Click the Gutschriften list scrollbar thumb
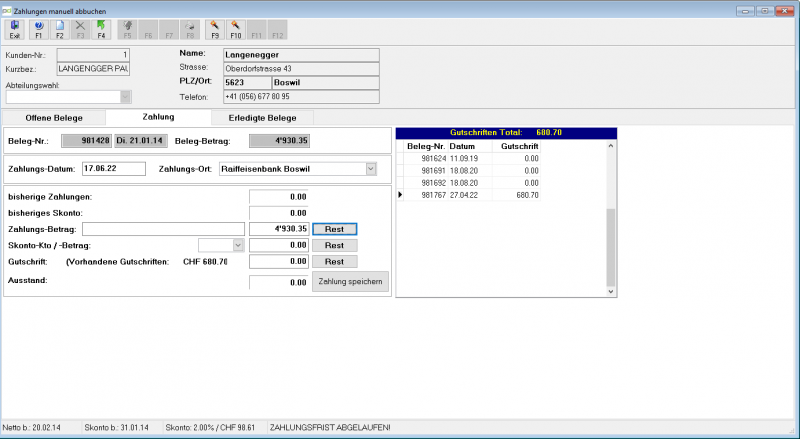Viewport: 800px width, 439px height. coord(611,247)
